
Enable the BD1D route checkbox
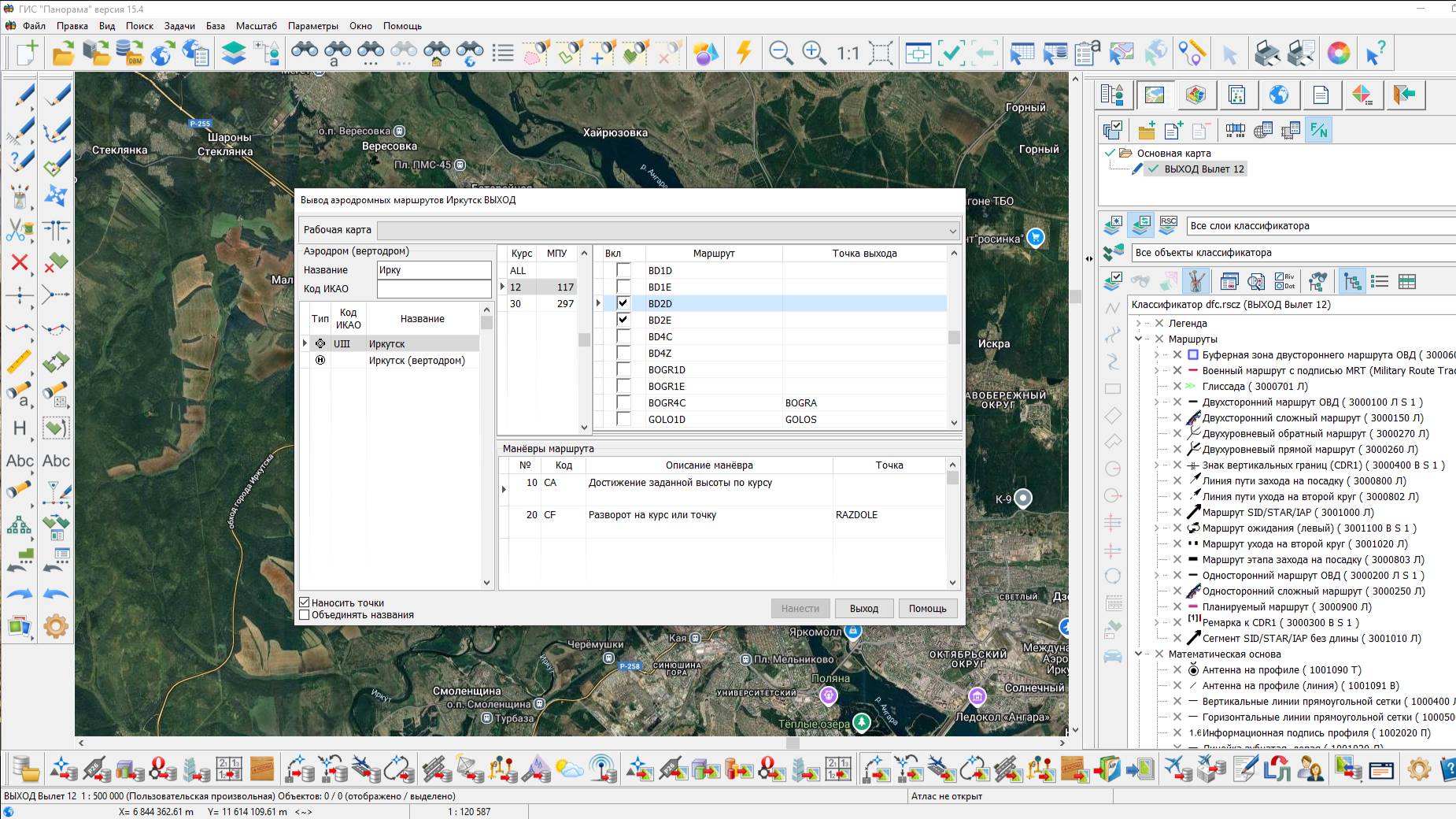pyautogui.click(x=623, y=270)
